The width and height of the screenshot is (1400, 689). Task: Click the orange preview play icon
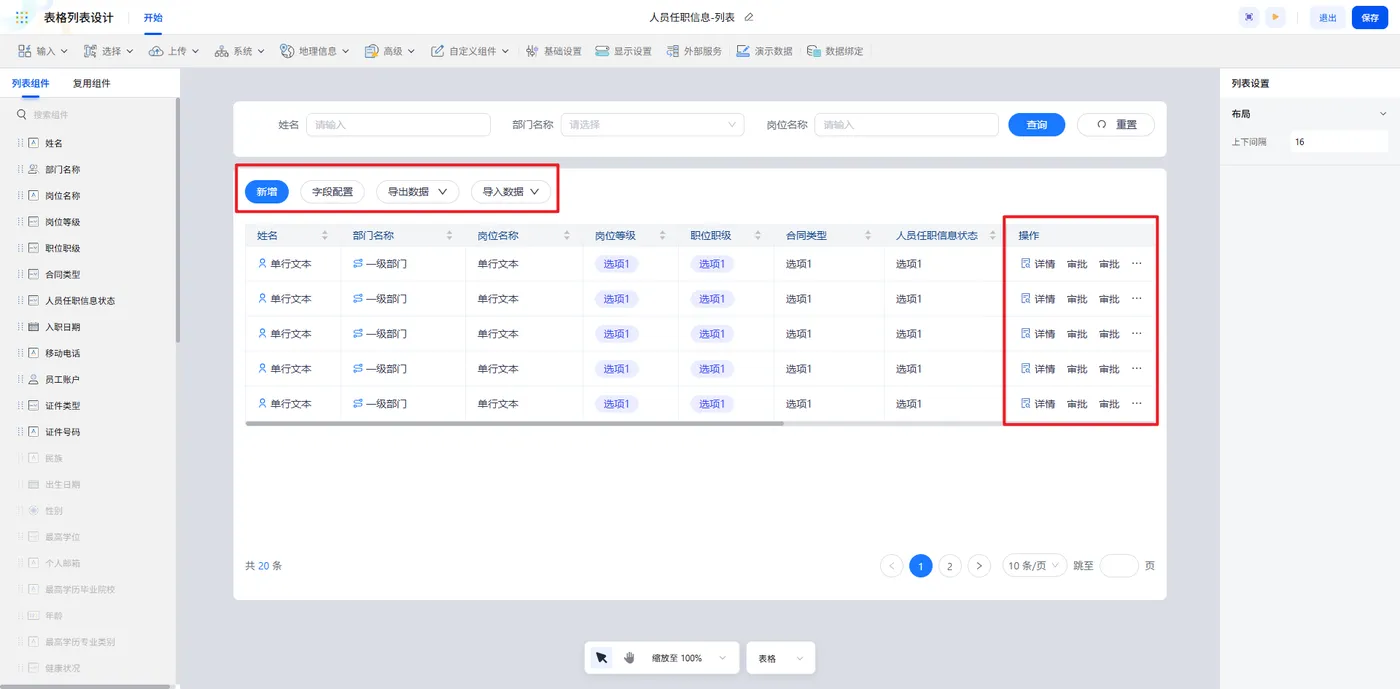click(x=1275, y=17)
